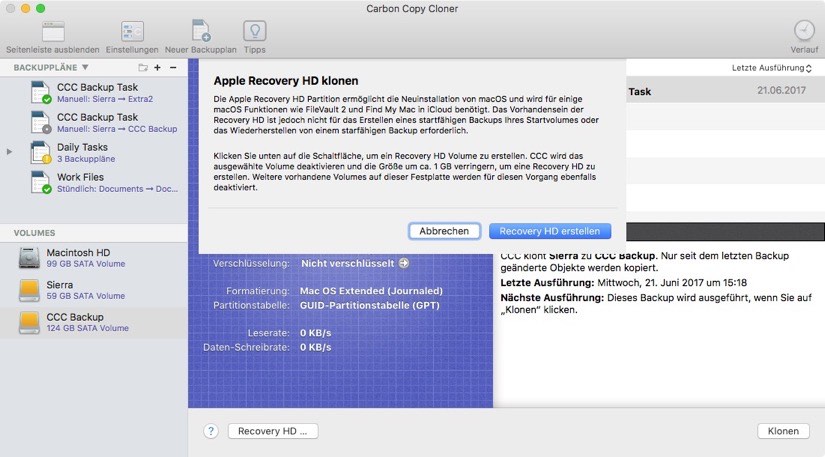This screenshot has height=457, width=825.
Task: Select the Sierra → CCC Backup task icon
Action: coord(41,122)
